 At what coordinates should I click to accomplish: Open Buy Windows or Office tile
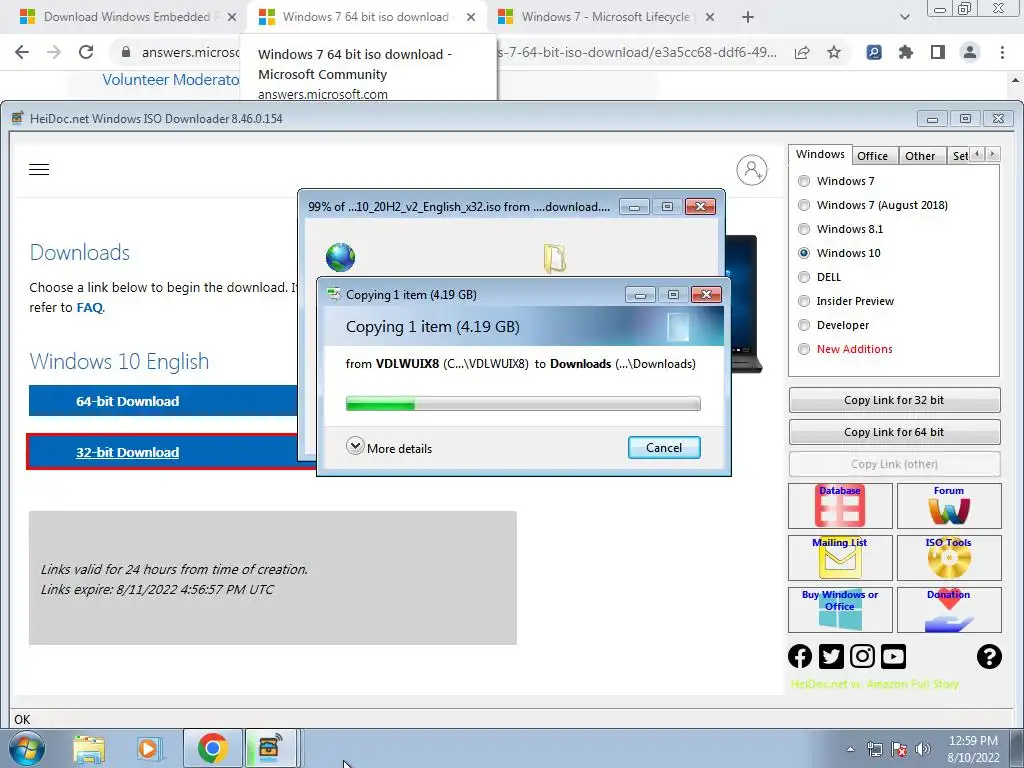coord(840,610)
